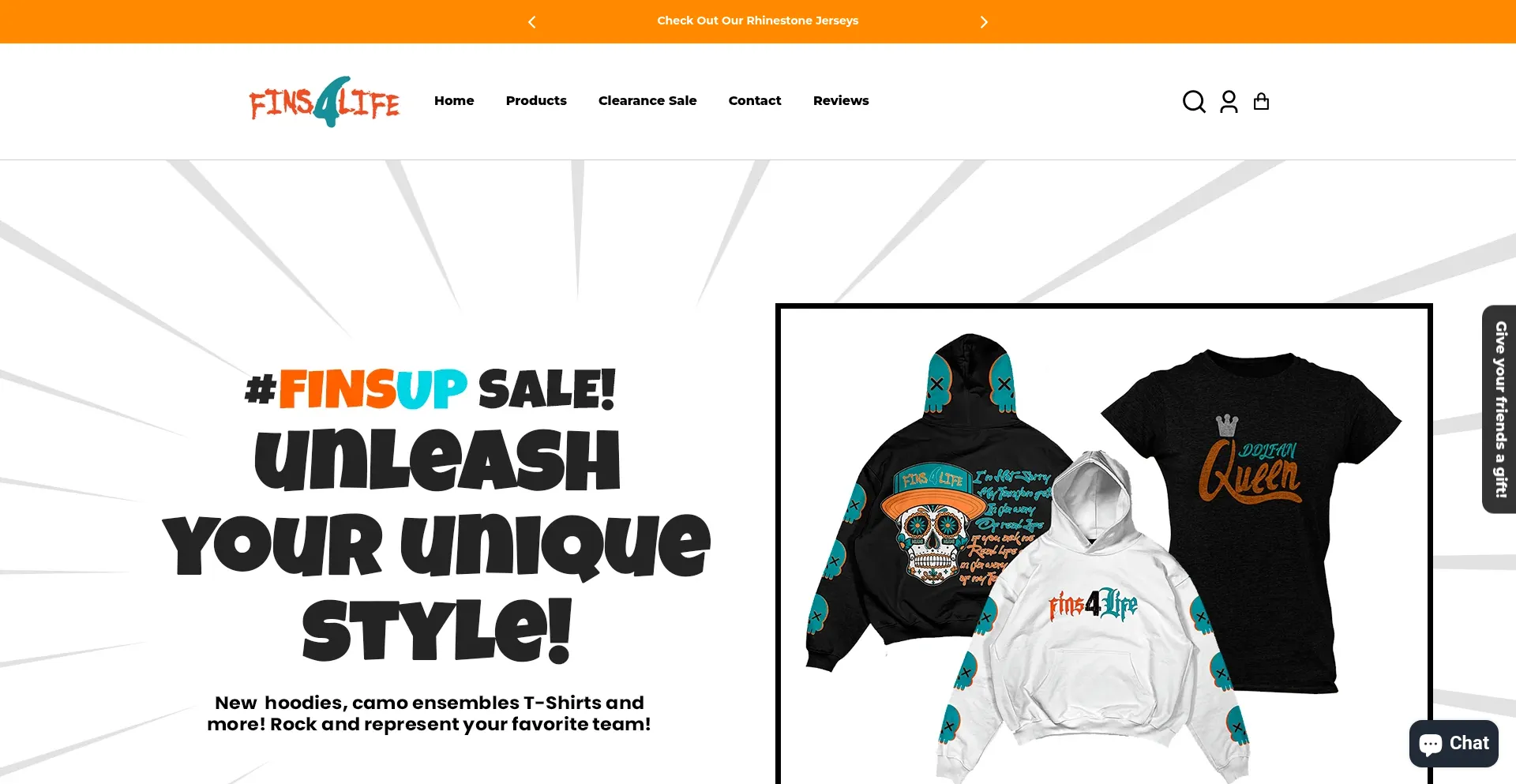
Task: Click the Fins4Life logo
Action: [x=325, y=102]
